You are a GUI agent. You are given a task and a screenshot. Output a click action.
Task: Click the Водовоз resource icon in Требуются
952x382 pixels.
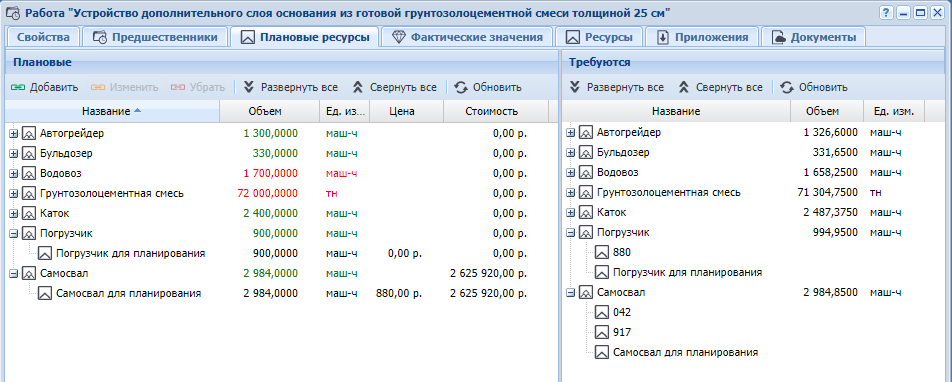pos(585,172)
